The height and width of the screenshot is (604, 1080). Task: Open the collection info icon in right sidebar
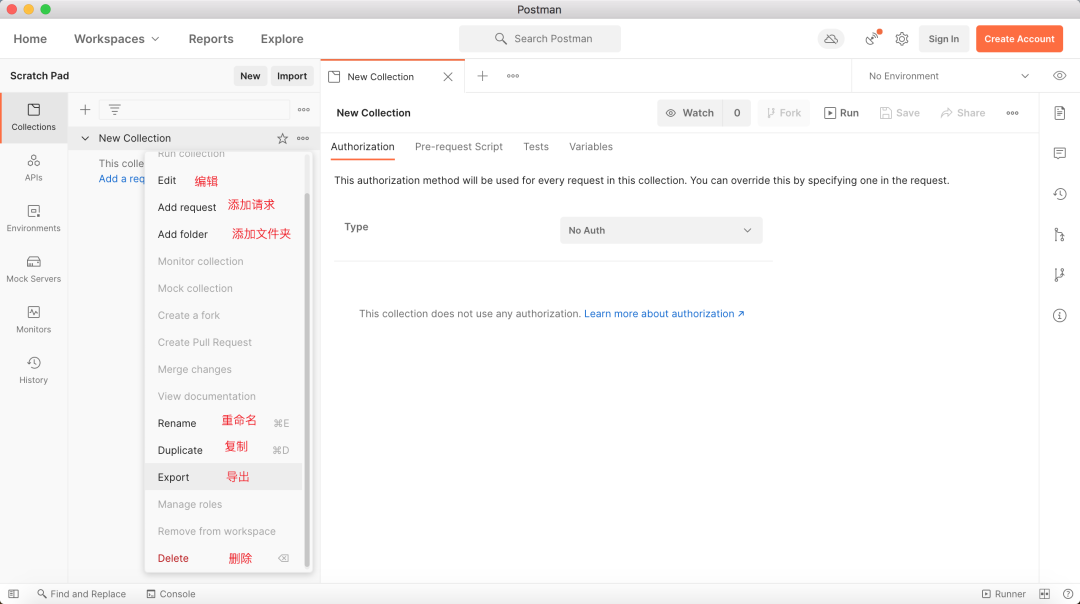click(1059, 315)
